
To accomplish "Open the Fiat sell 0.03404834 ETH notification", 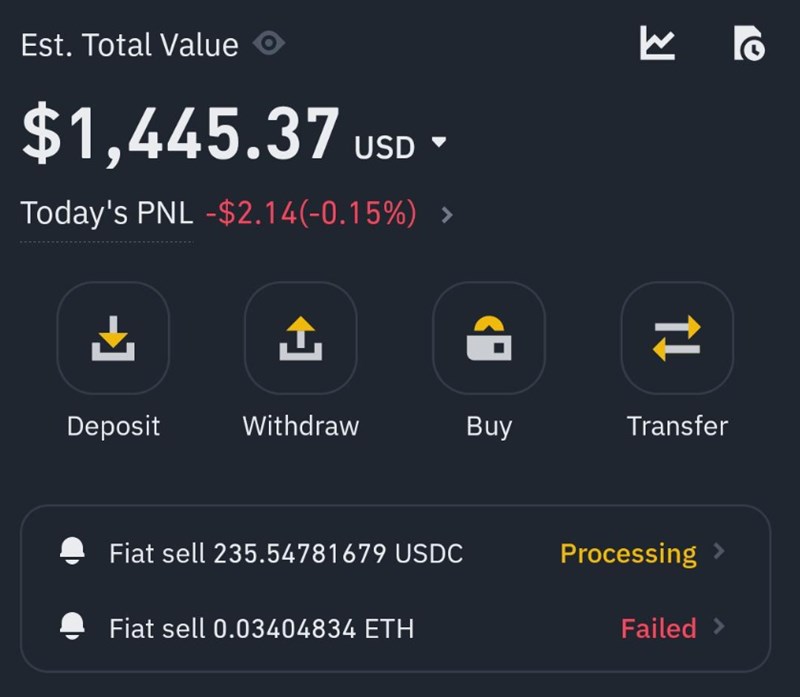I will (x=261, y=628).
